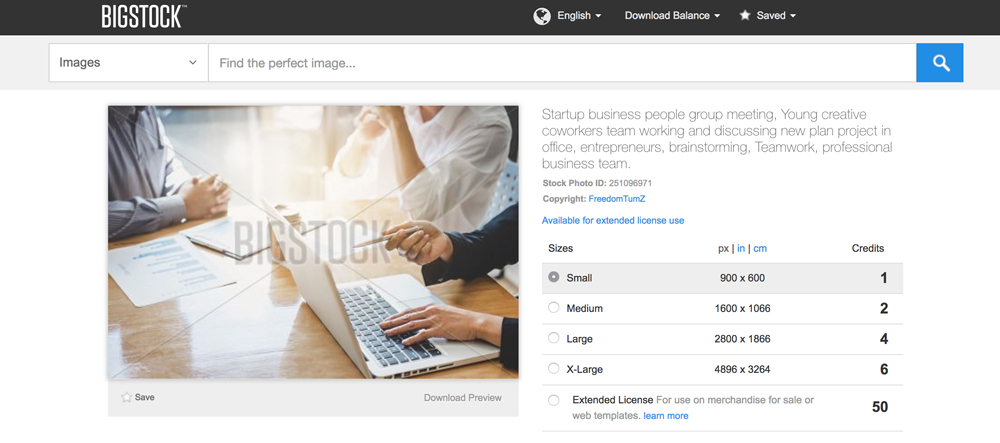Screen dimensions: 1000x443
Task: Open the Download Balance dropdown
Action: click(x=672, y=16)
